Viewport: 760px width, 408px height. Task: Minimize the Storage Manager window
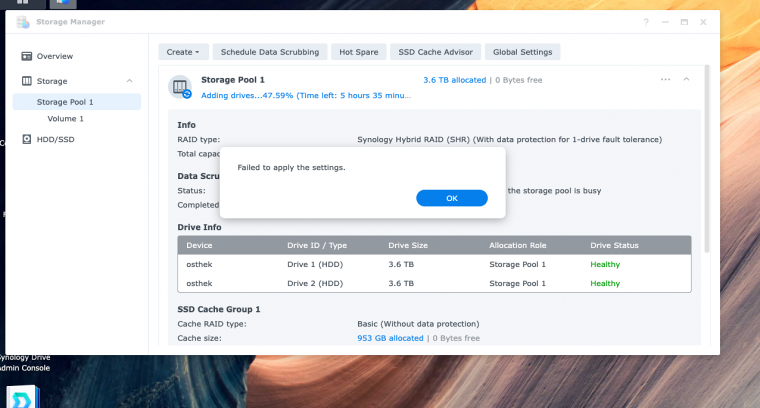coord(665,22)
